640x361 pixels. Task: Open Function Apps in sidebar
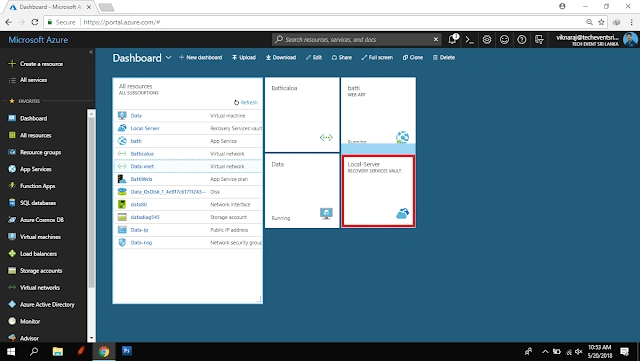coord(32,186)
